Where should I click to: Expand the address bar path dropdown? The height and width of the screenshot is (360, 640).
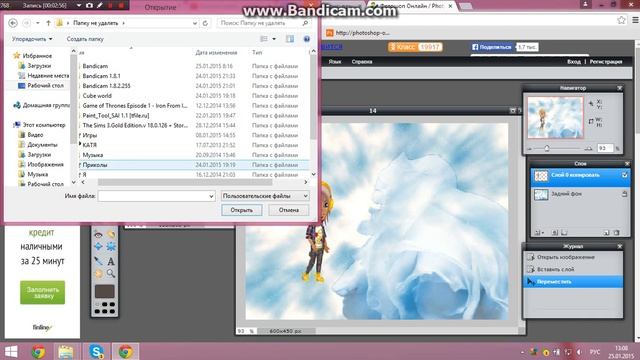tap(195, 24)
